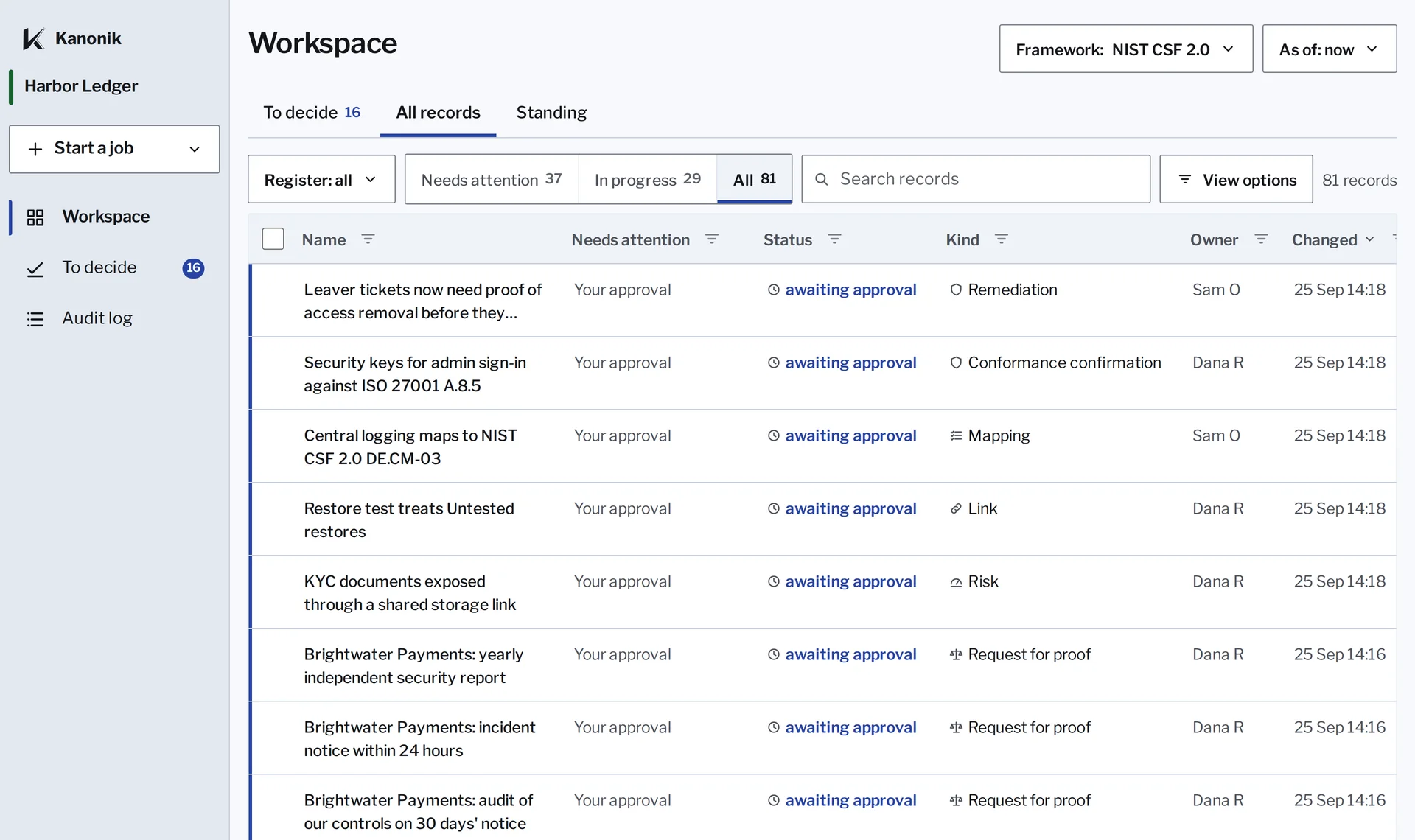Screen dimensions: 1415x840
Task: Click the filter icon beside Status column
Action: pos(834,239)
